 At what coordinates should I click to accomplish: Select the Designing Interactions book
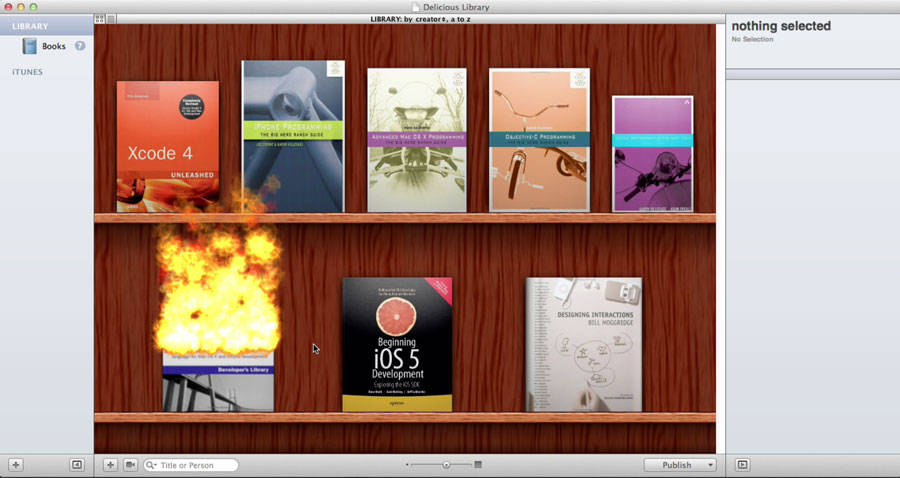coord(584,345)
